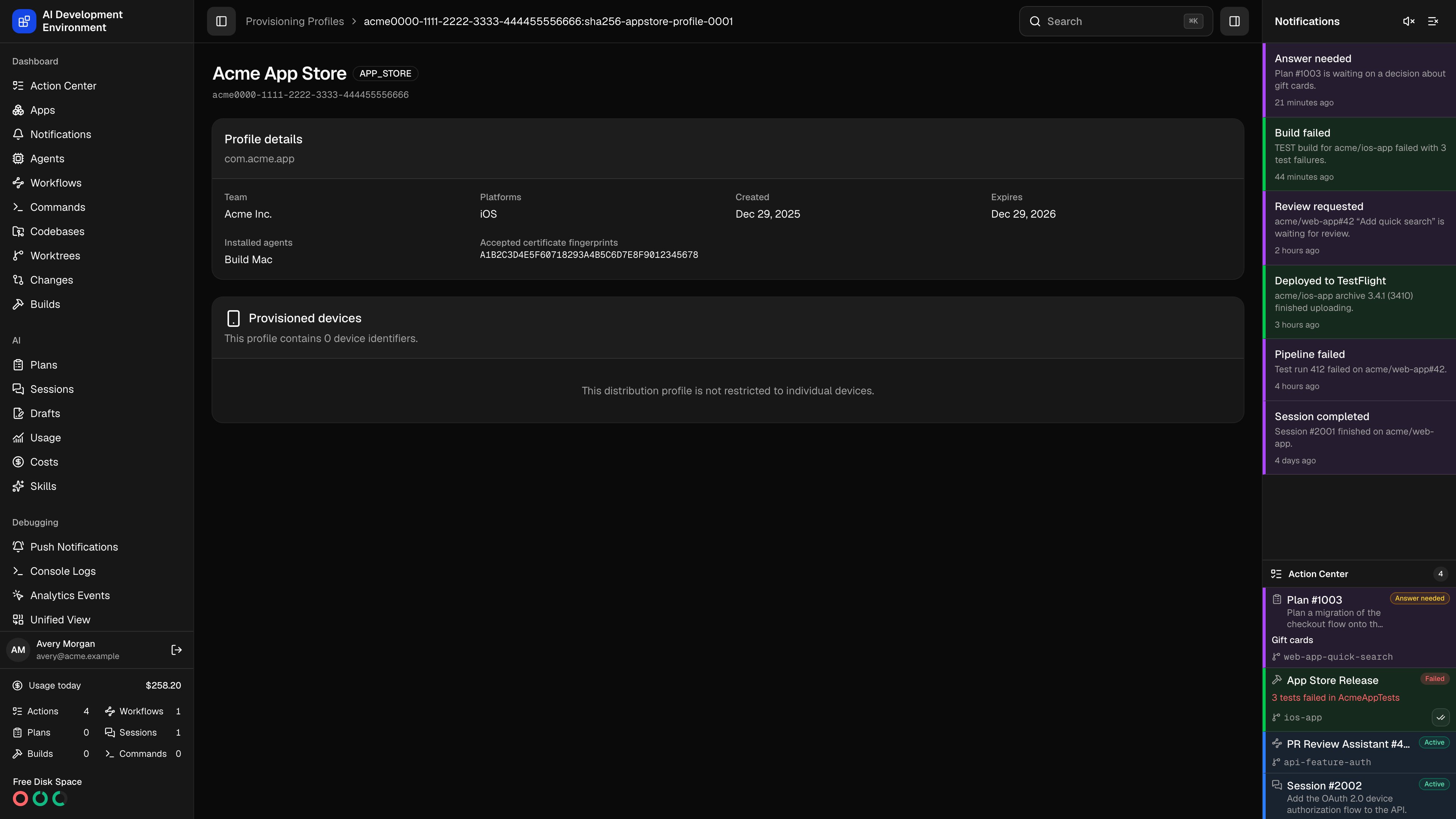The height and width of the screenshot is (819, 1456).
Task: Open Sessions count in footer stats
Action: [x=143, y=733]
